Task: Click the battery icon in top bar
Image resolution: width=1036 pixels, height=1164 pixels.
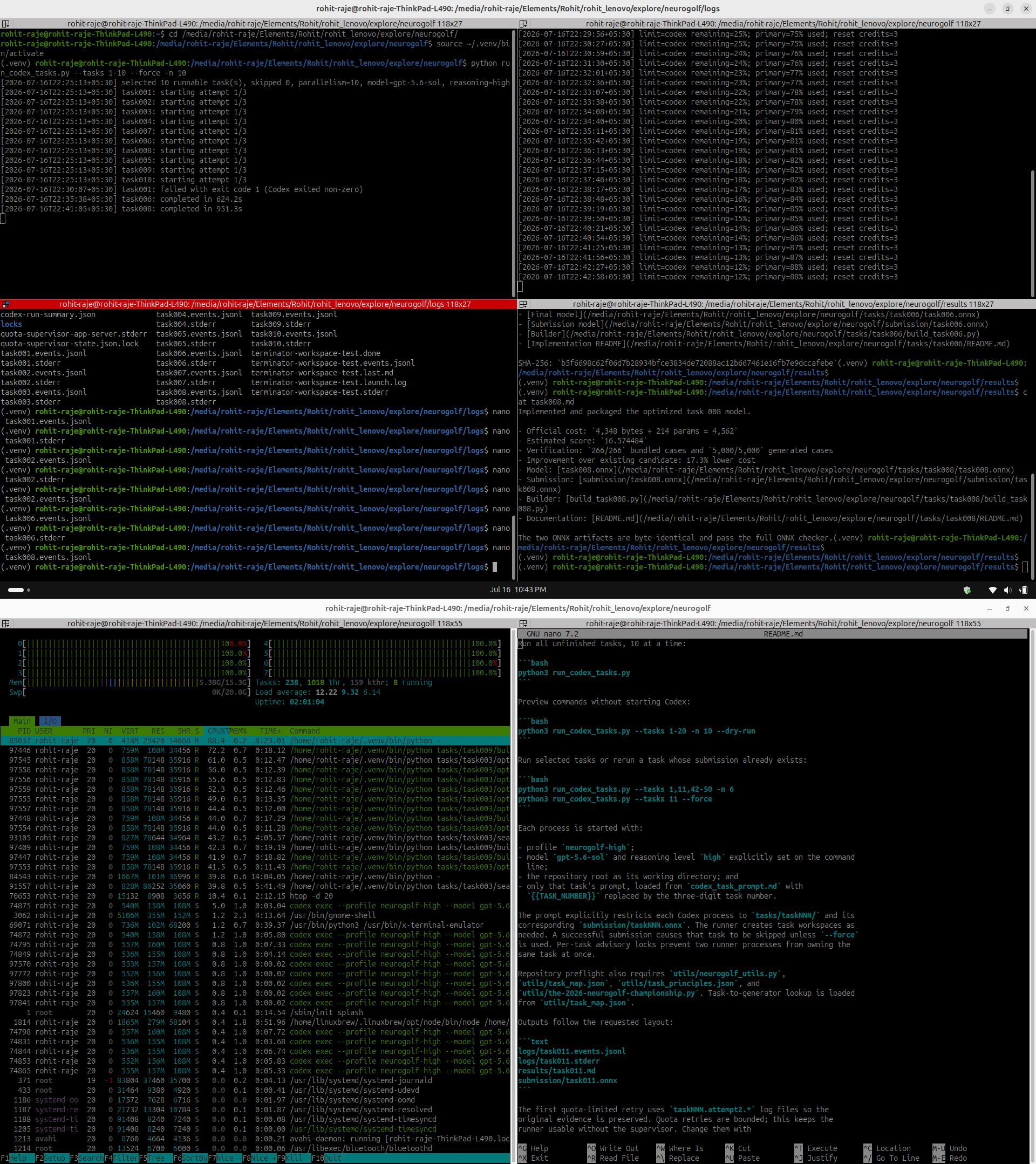Action: pyautogui.click(x=1024, y=590)
